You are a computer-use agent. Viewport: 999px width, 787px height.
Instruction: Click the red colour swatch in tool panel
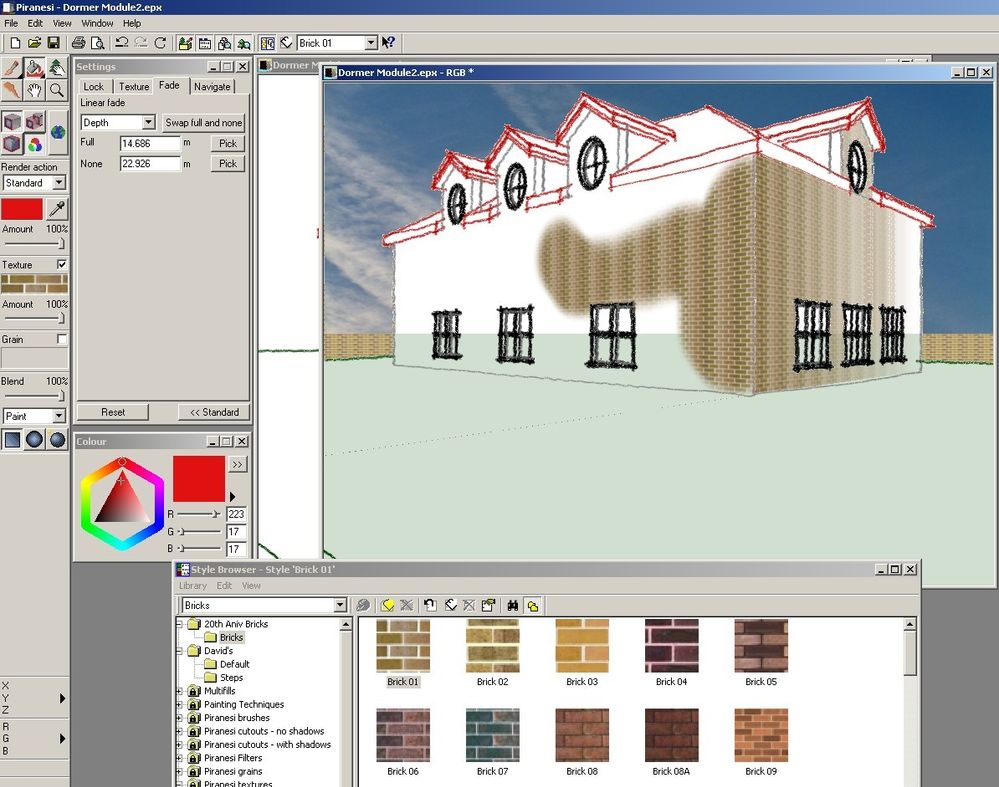pyautogui.click(x=22, y=209)
